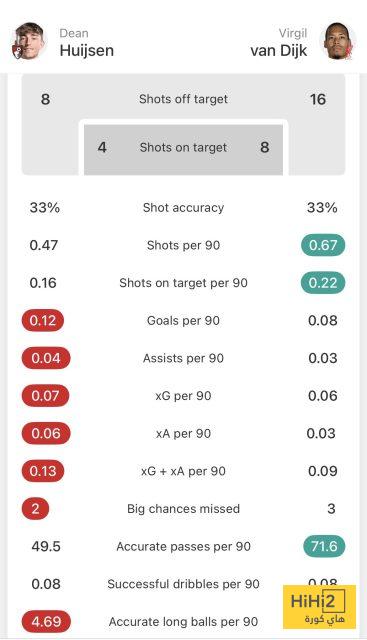The image size is (367, 640).
Task: Tap the red 2 big chances missed badge
Action: [36, 509]
